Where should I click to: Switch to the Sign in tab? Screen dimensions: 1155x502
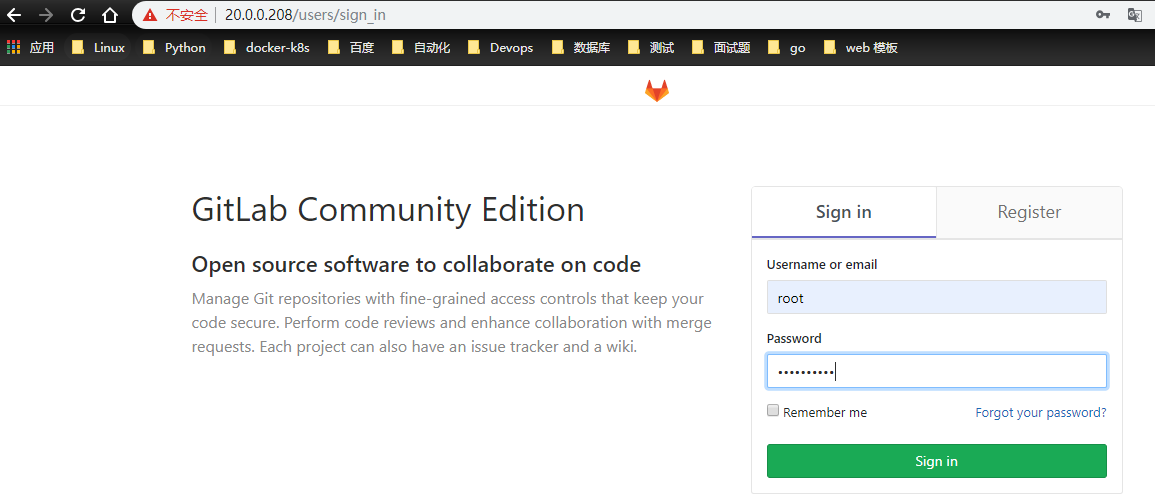[843, 212]
